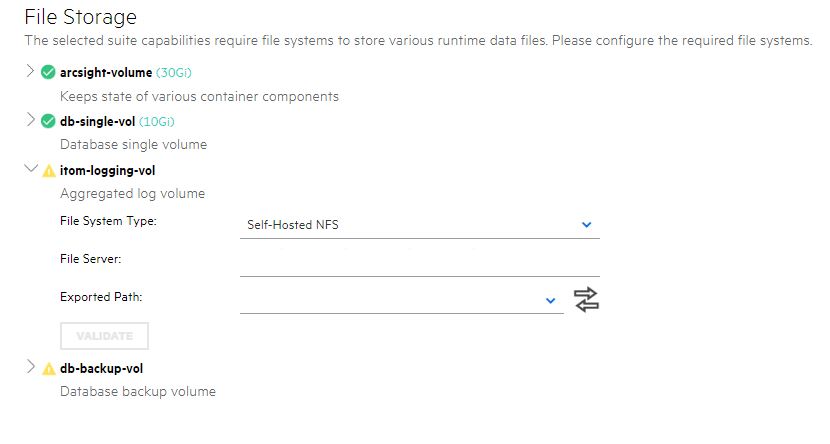Click the Exported Path text field
830x444 pixels.
pos(390,299)
